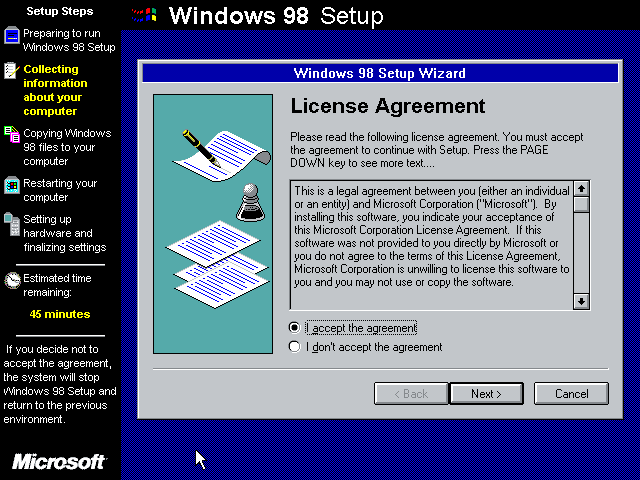Click the "Setup Steps" sidebar heading

[x=60, y=11]
